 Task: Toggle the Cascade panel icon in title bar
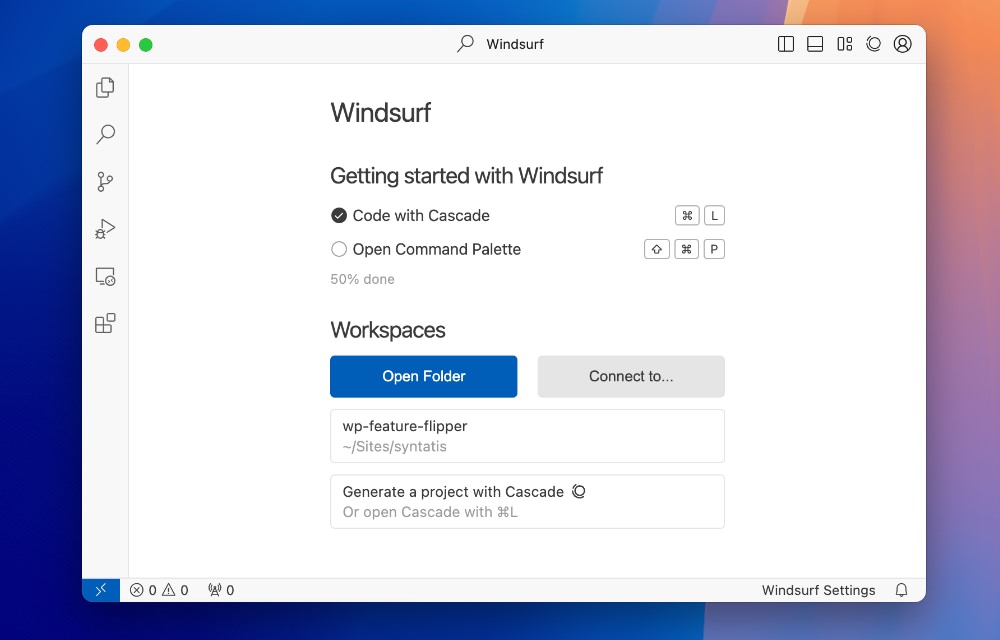click(873, 44)
